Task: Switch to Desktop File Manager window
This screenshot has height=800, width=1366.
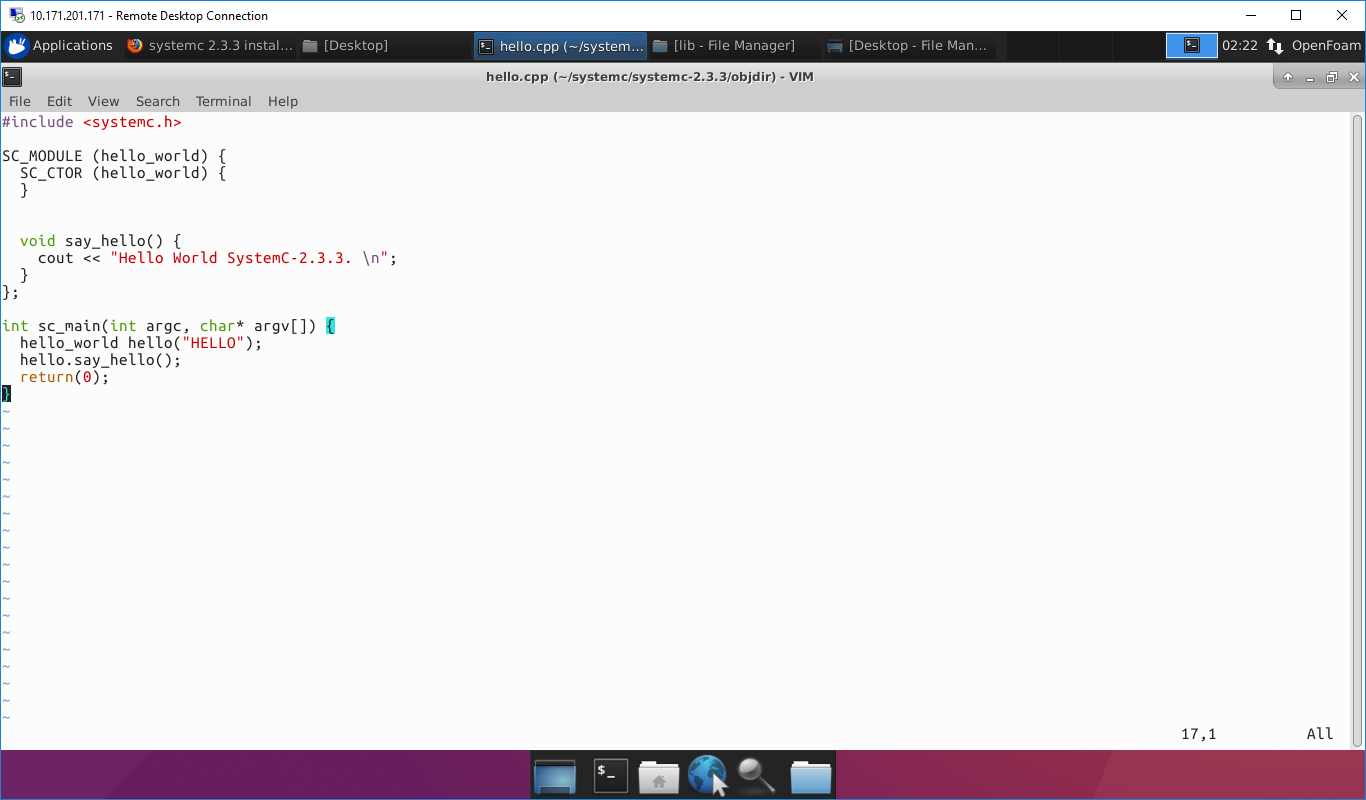Action: click(908, 46)
